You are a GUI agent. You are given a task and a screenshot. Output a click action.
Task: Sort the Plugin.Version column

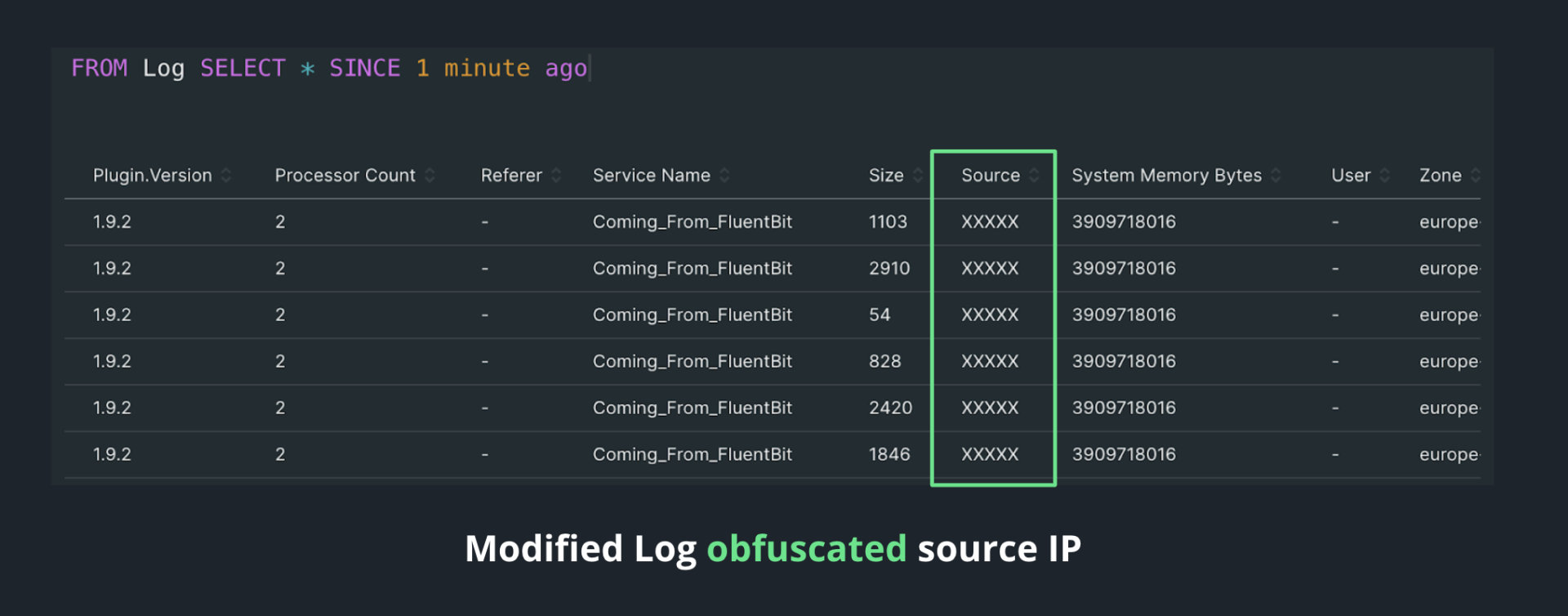(x=226, y=175)
